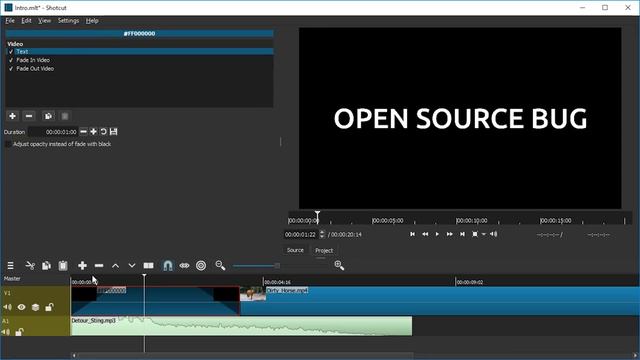Viewport: 640px width, 360px height.
Task: Ripple delete with timeline minus icon
Action: click(99, 266)
